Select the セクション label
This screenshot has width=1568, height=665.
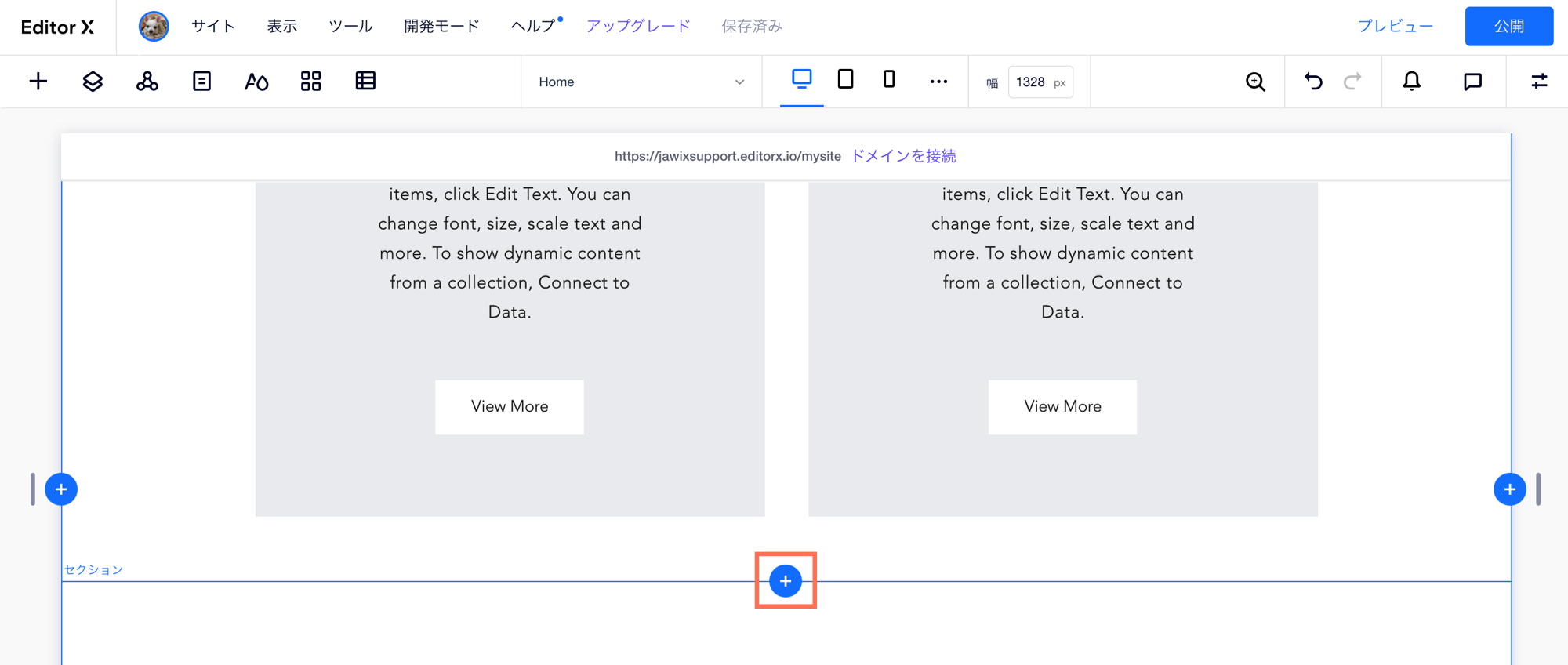coord(93,570)
